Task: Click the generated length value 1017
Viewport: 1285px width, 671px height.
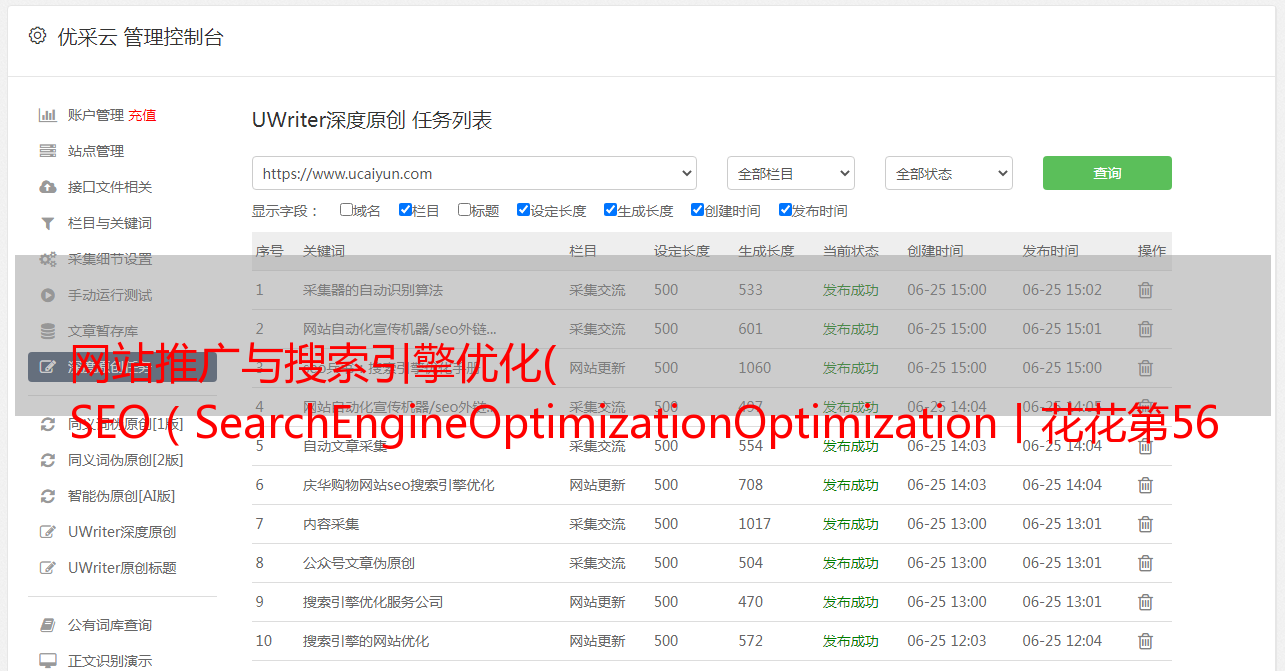Action: [x=755, y=524]
